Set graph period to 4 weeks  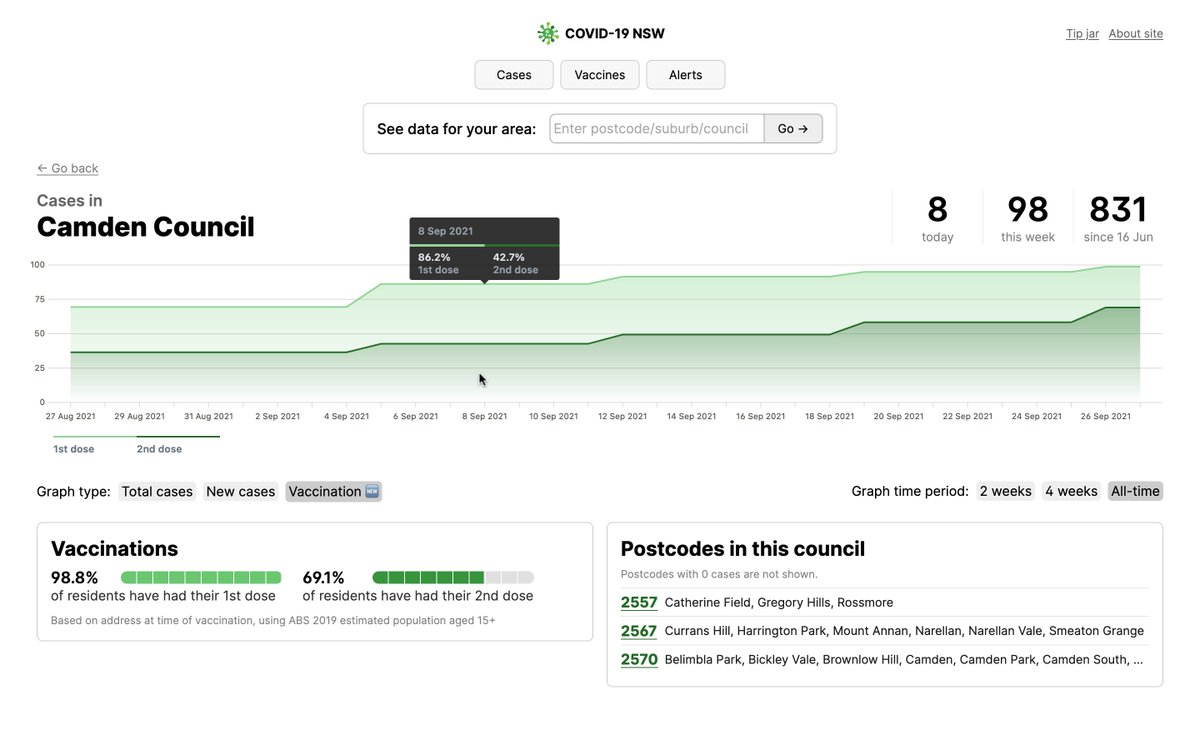[x=1071, y=491]
